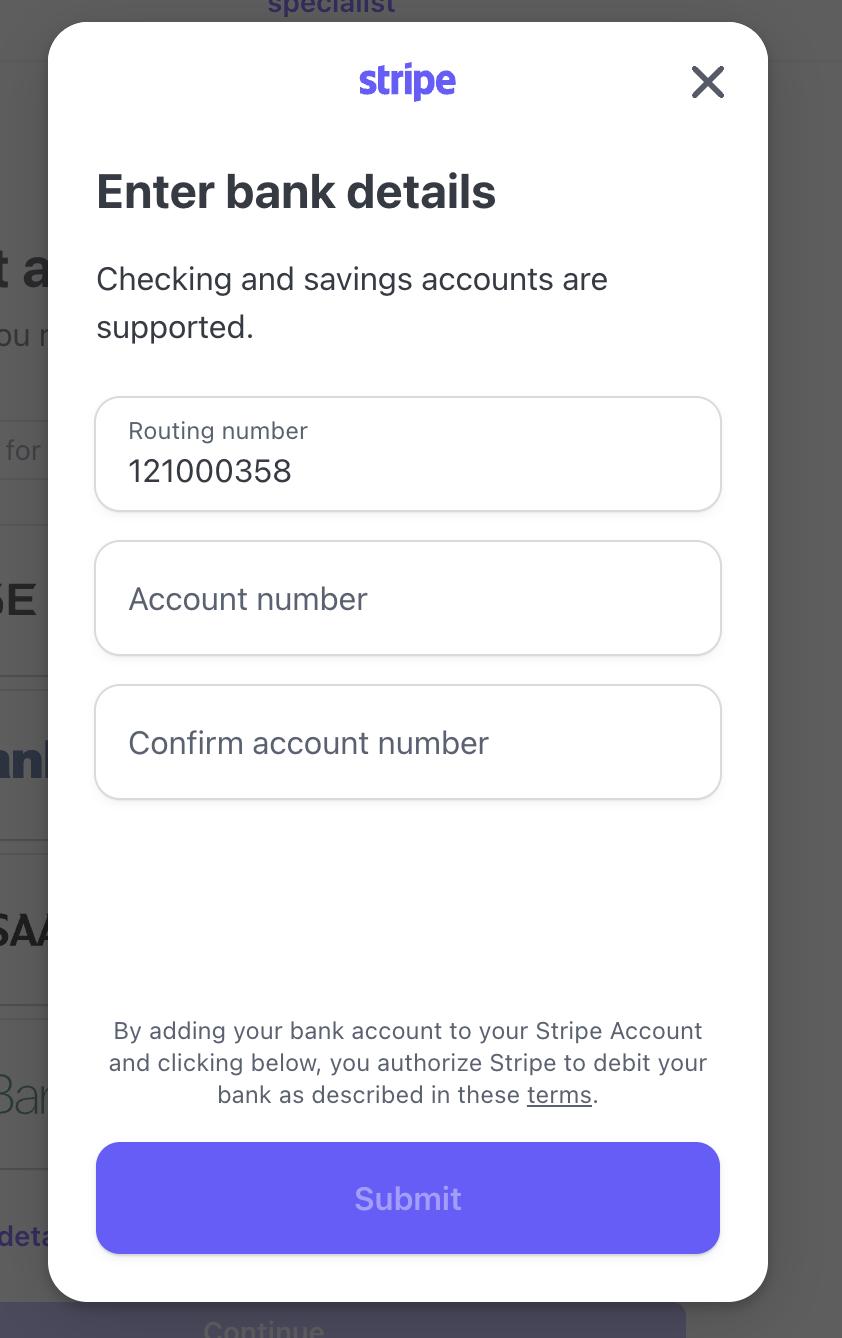Click the background search field showing "for"
842x1338 pixels.
pyautogui.click(x=24, y=451)
